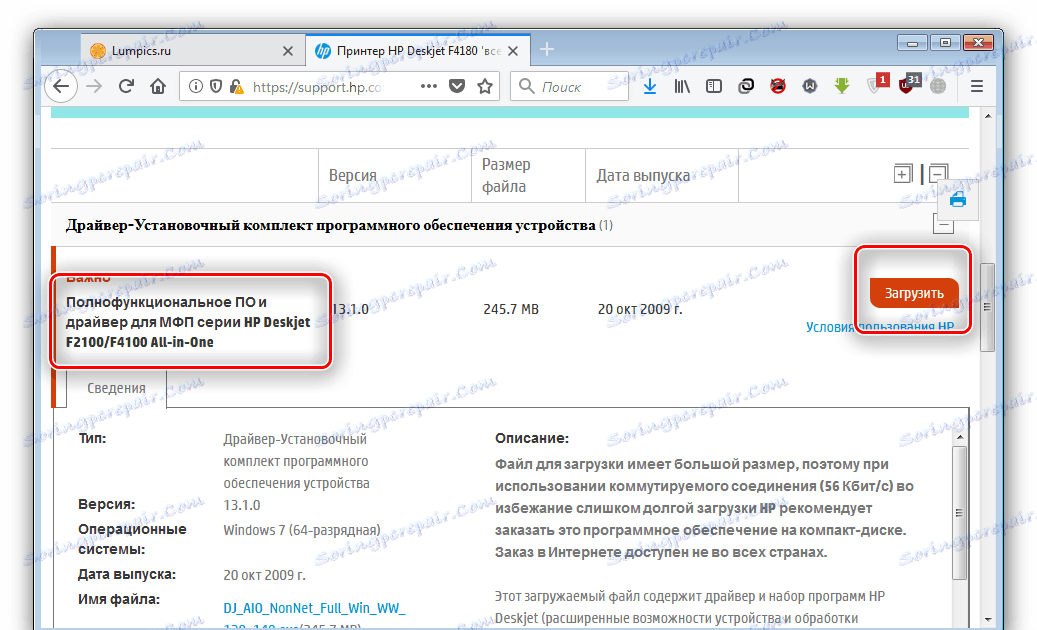Click driver title Полнофункциональное ПО и драйвер
Image resolution: width=1037 pixels, height=630 pixels.
188,322
